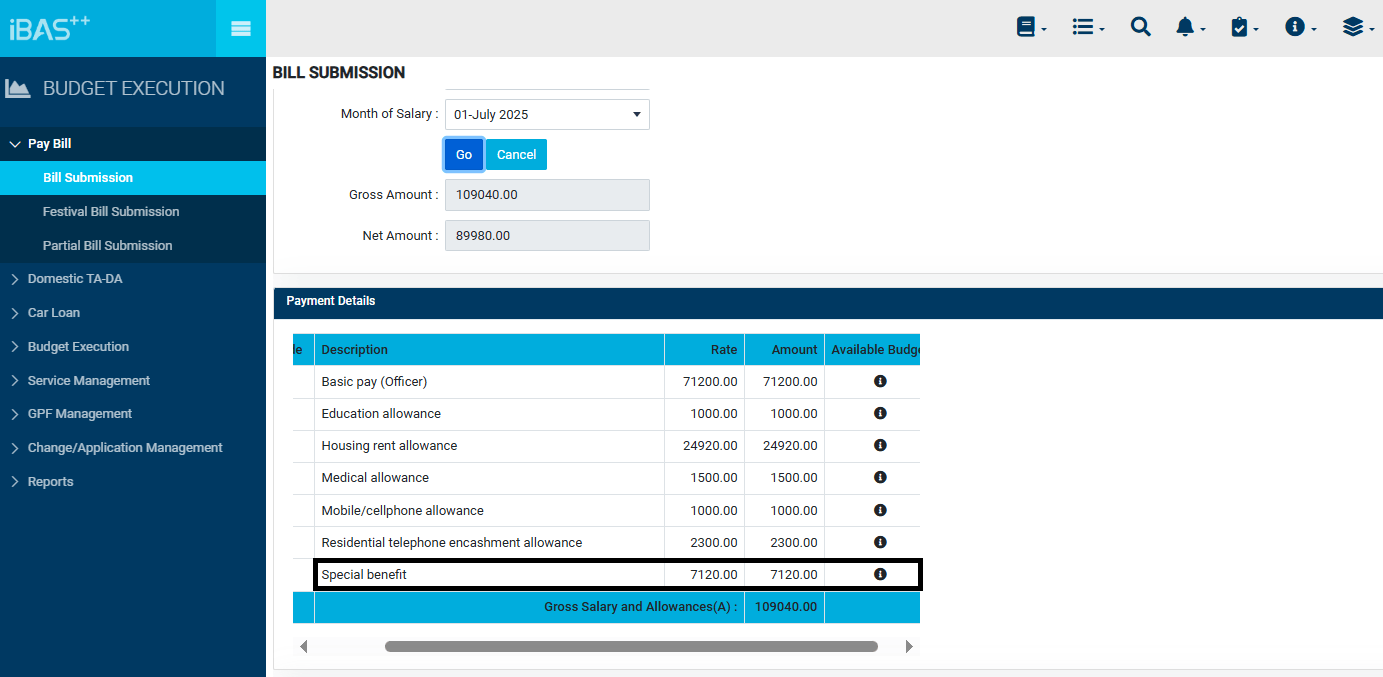Open Festival Bill Submission page

[x=111, y=212]
